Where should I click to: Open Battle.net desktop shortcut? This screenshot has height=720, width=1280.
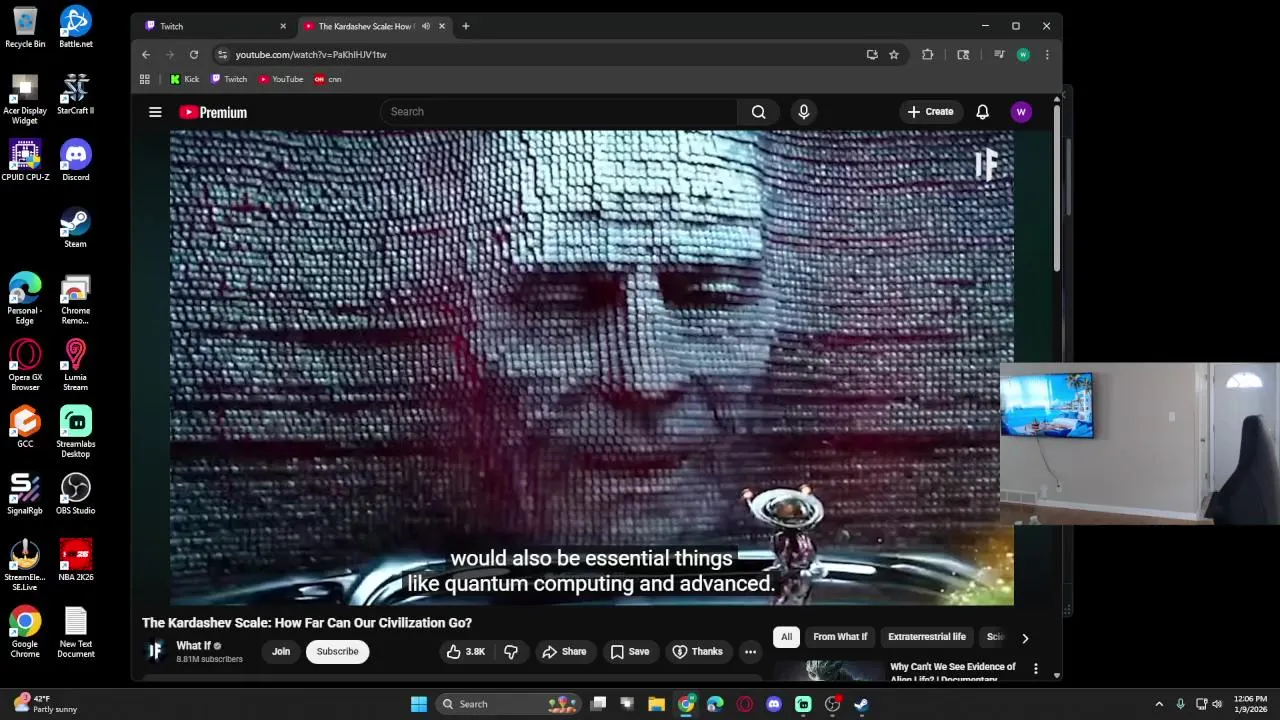pos(76,27)
